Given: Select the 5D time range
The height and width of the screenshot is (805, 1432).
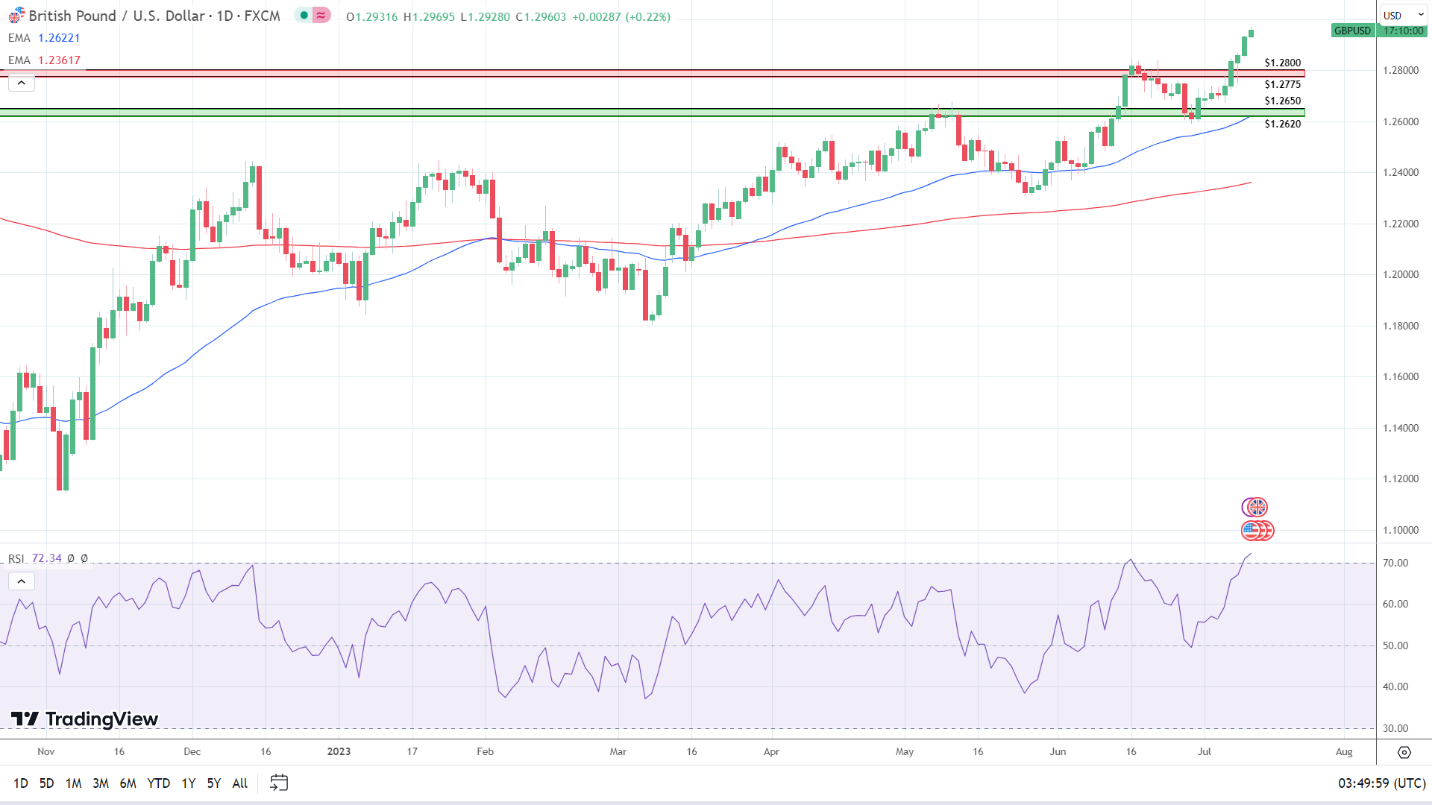Looking at the screenshot, I should [x=47, y=783].
